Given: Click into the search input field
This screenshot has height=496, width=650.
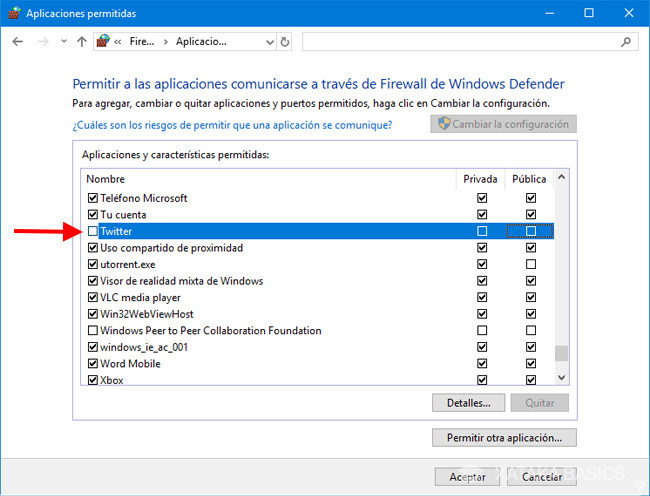Looking at the screenshot, I should click(470, 41).
